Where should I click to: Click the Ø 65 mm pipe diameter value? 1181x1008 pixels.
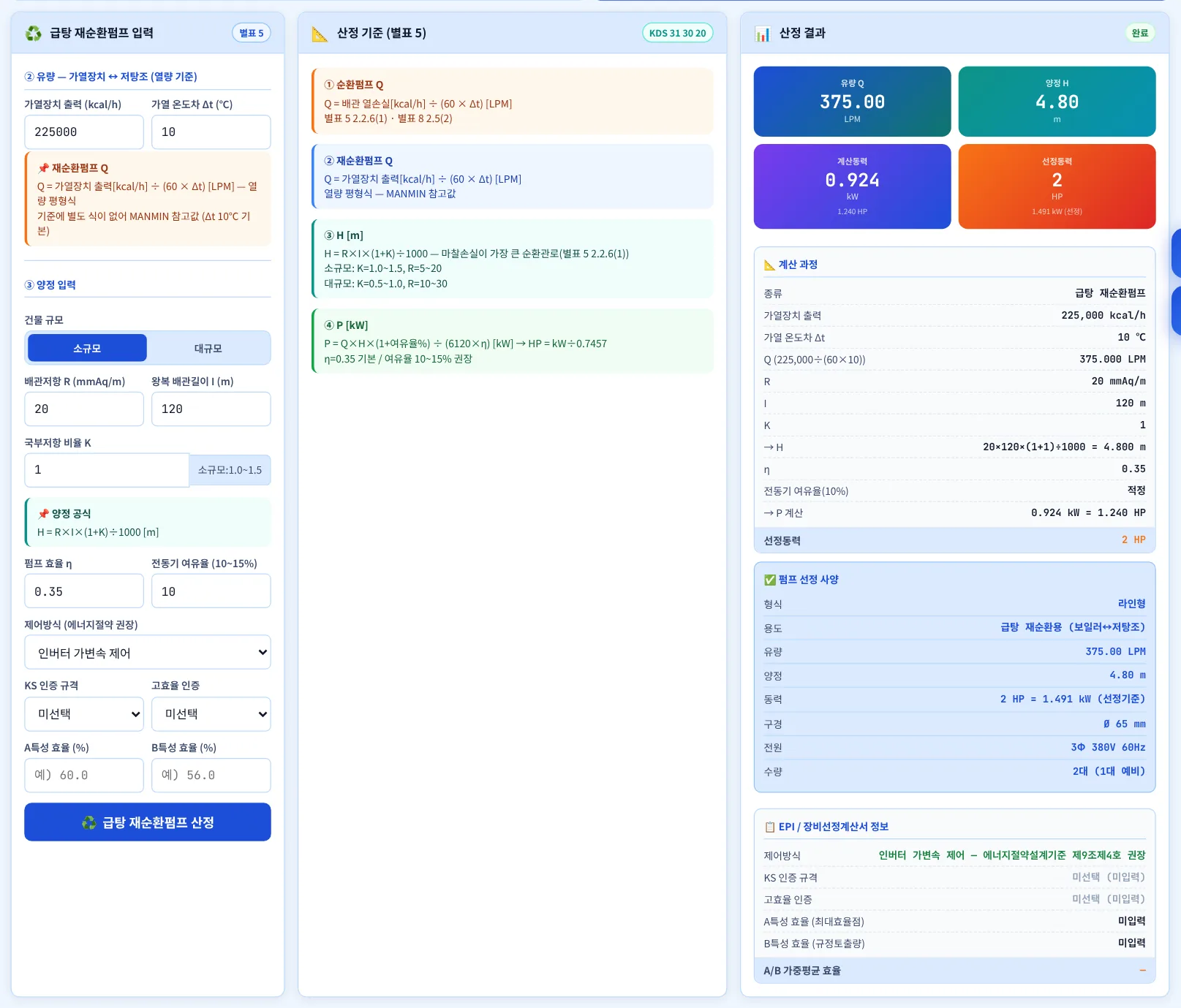pos(1125,724)
